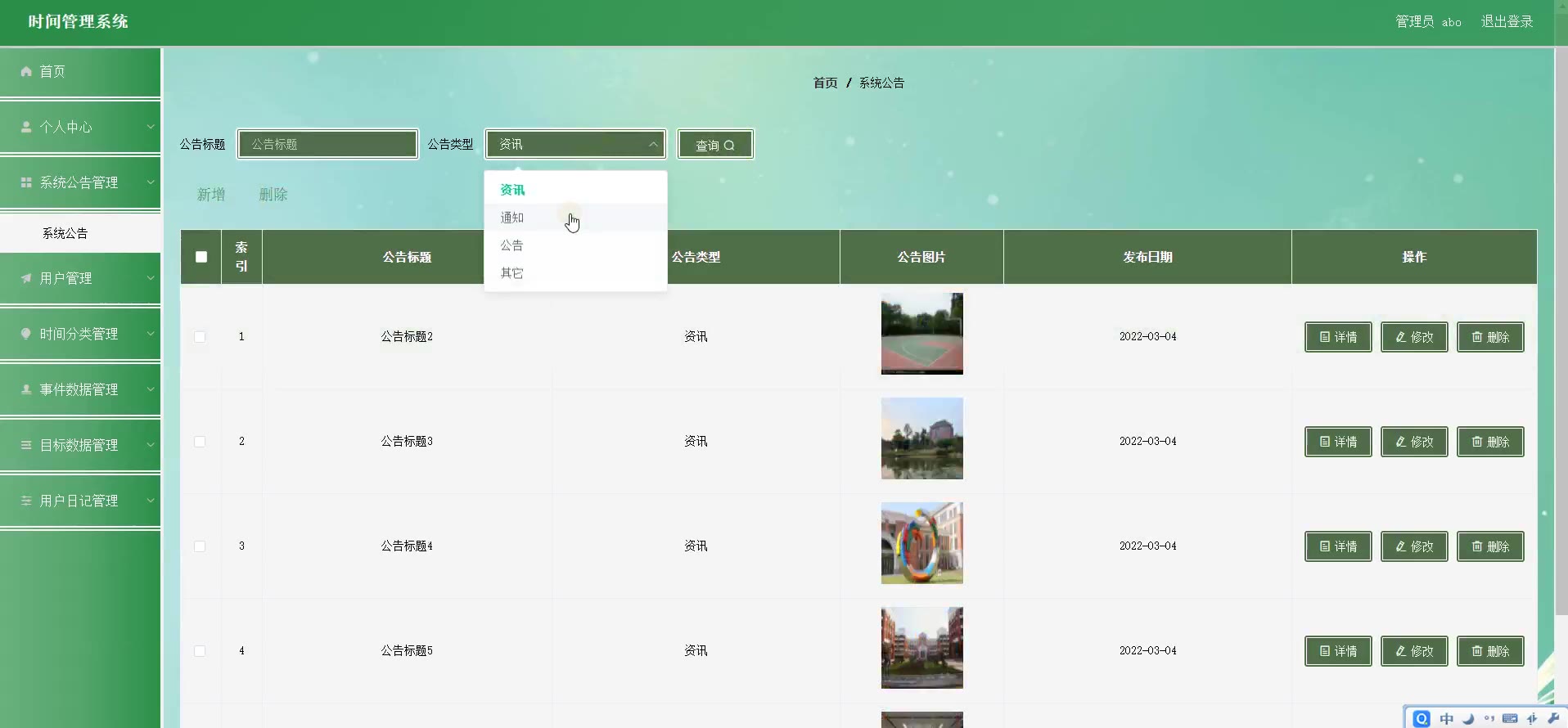Click the 查询 search button
1568x728 pixels.
pyautogui.click(x=715, y=145)
